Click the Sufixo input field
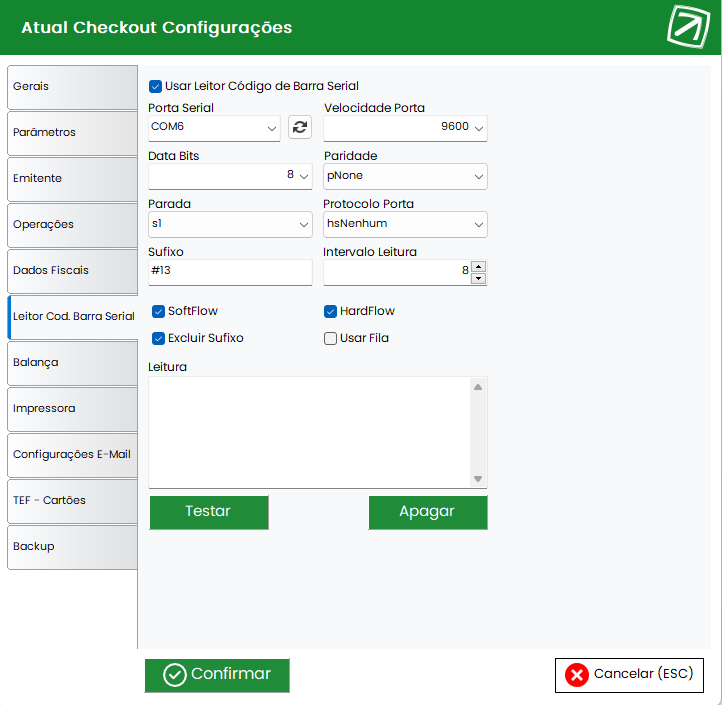Image resolution: width=722 pixels, height=705 pixels. 230,272
